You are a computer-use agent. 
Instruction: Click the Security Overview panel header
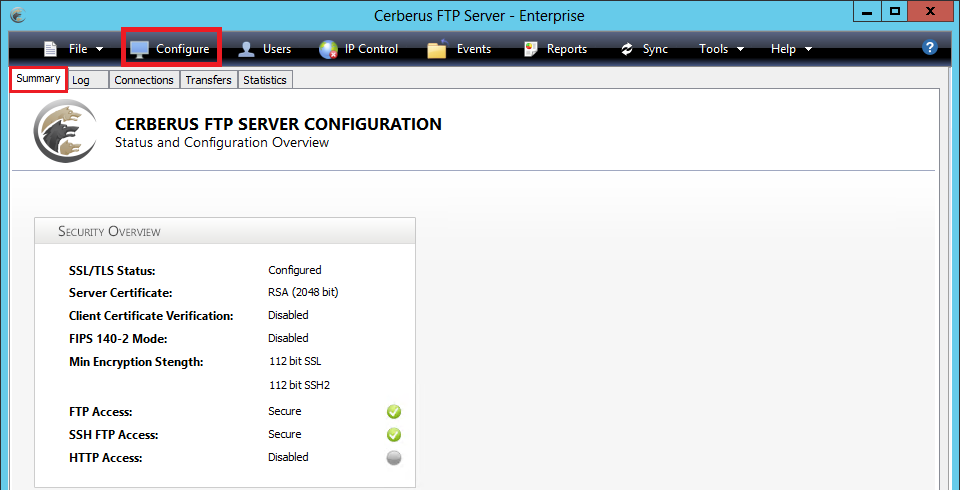click(x=225, y=231)
